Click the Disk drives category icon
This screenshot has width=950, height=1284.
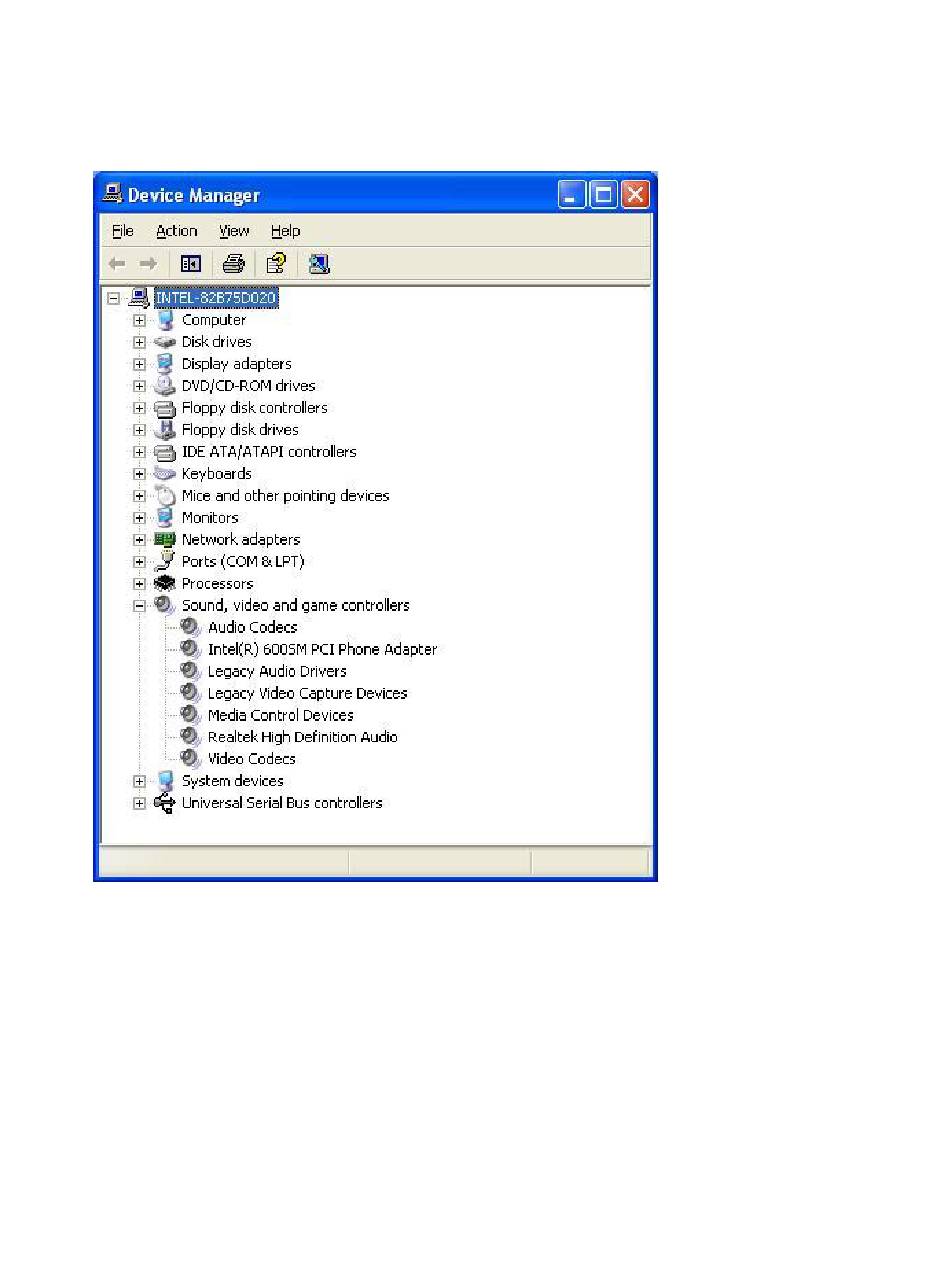click(165, 342)
